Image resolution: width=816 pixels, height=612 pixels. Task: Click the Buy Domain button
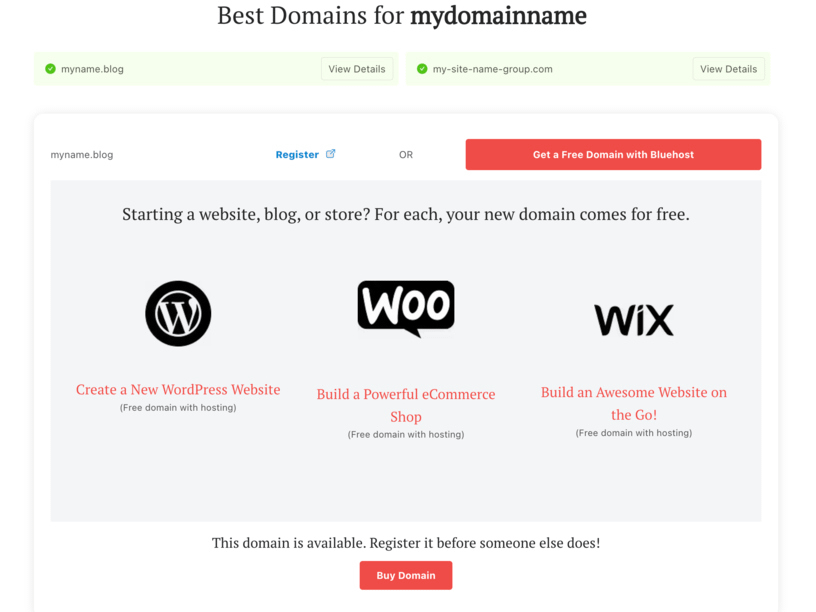405,575
